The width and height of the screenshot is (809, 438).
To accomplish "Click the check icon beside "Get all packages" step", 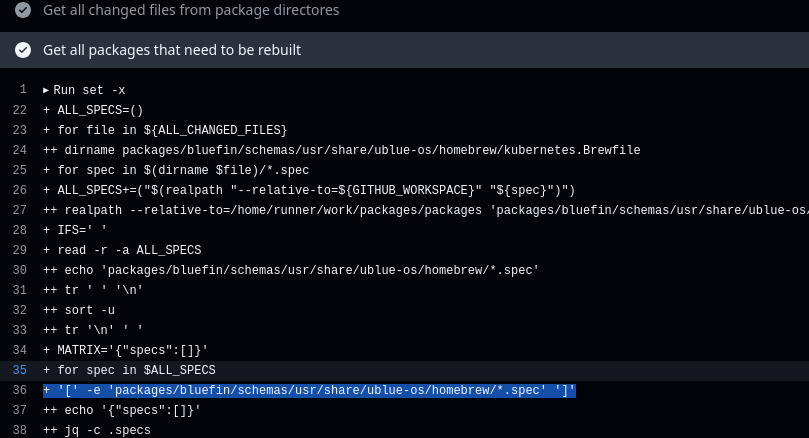I will tap(22, 50).
